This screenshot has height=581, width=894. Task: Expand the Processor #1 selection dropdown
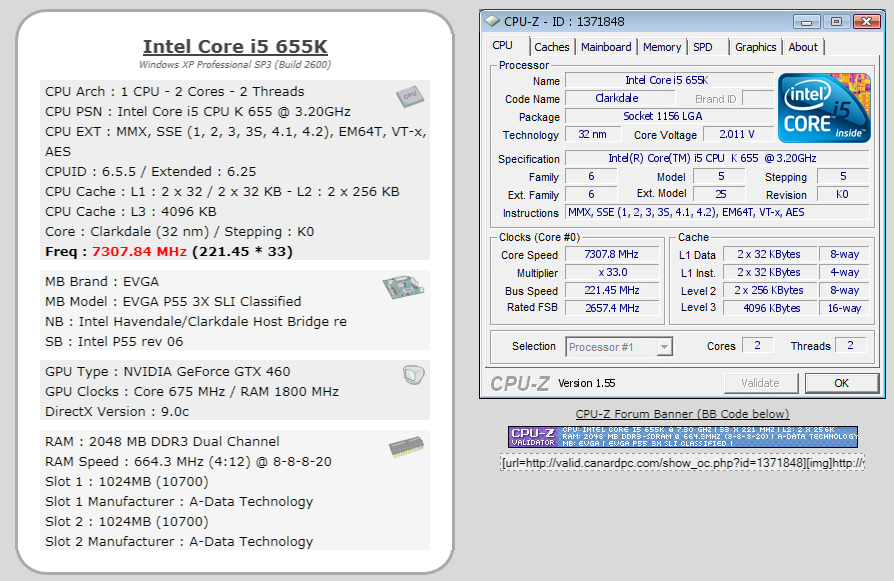(663, 347)
